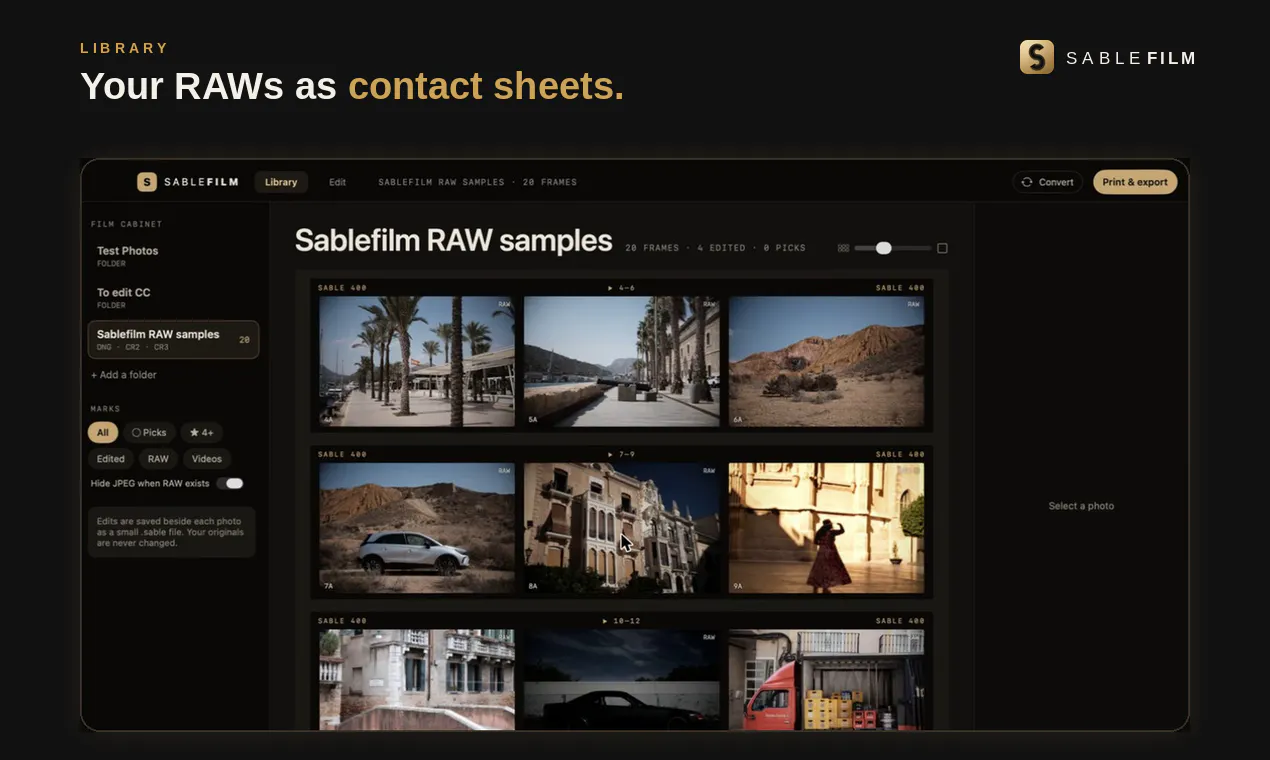Click the large thumbnail square icon
Screen dimensions: 1270x760
[942, 248]
